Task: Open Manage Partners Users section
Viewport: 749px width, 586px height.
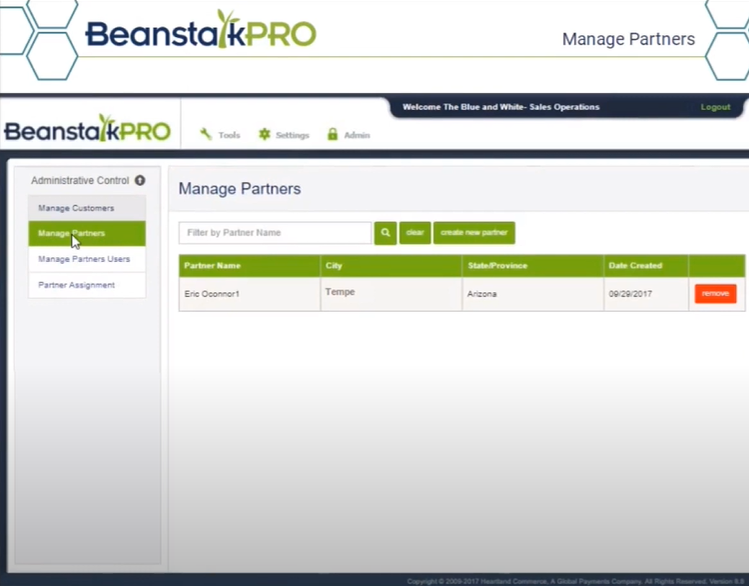Action: tap(87, 259)
